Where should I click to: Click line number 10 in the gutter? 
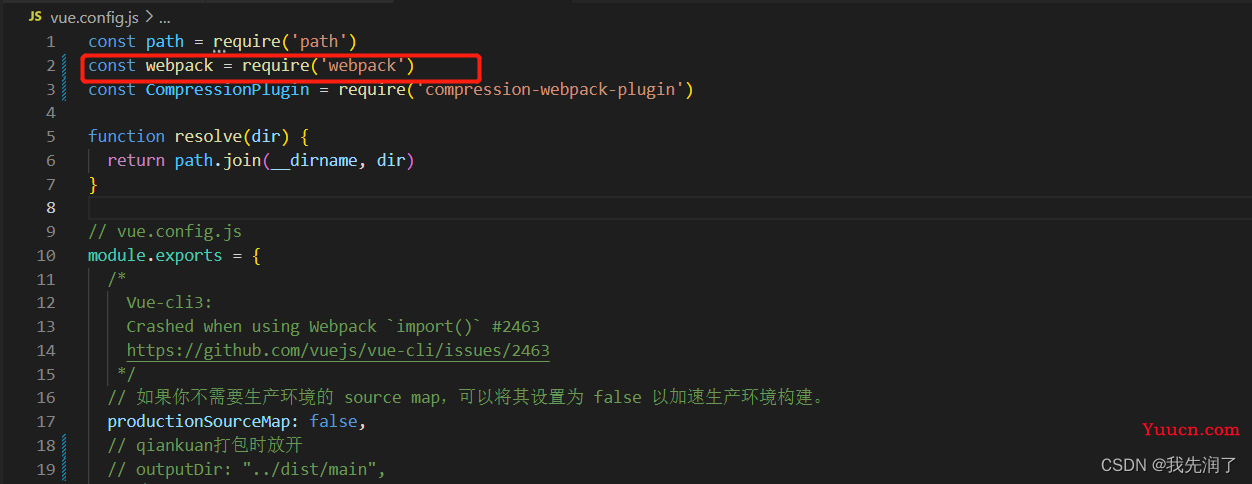coord(46,255)
